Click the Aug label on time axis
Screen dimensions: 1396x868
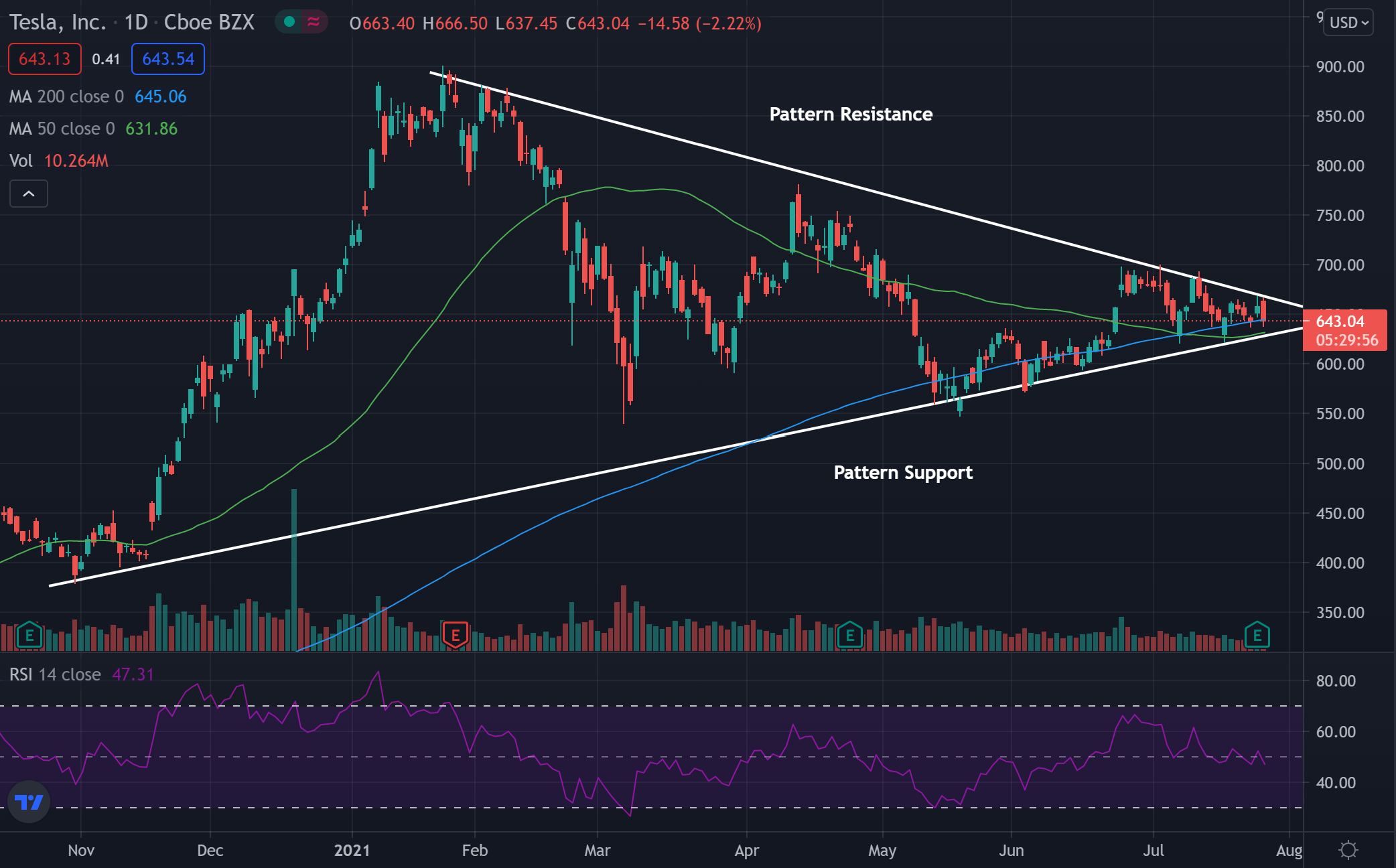pyautogui.click(x=1289, y=851)
